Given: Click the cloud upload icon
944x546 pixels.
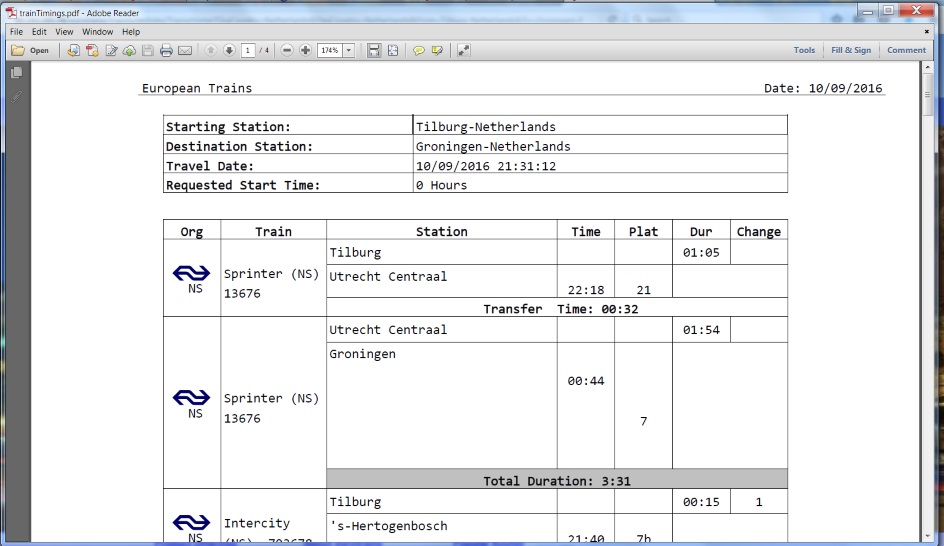Looking at the screenshot, I should click(129, 51).
